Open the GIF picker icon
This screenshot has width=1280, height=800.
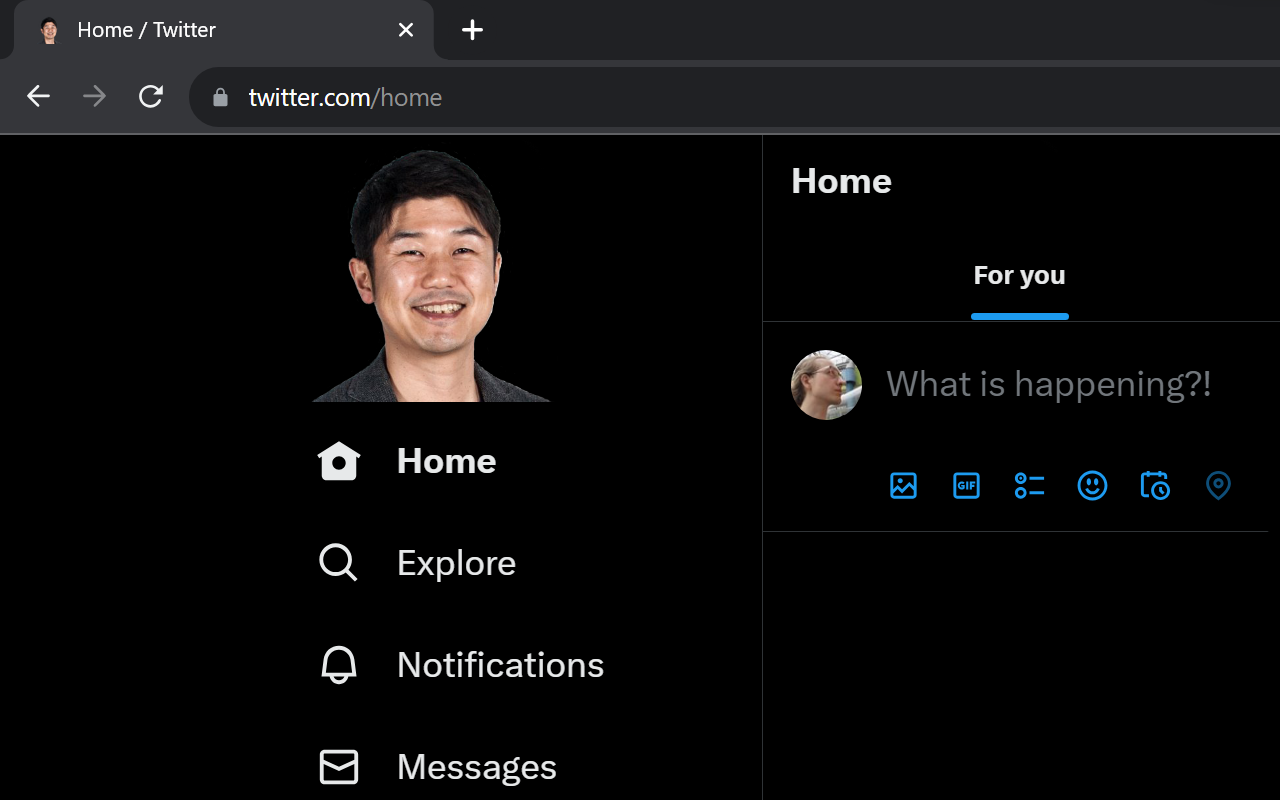(x=966, y=486)
